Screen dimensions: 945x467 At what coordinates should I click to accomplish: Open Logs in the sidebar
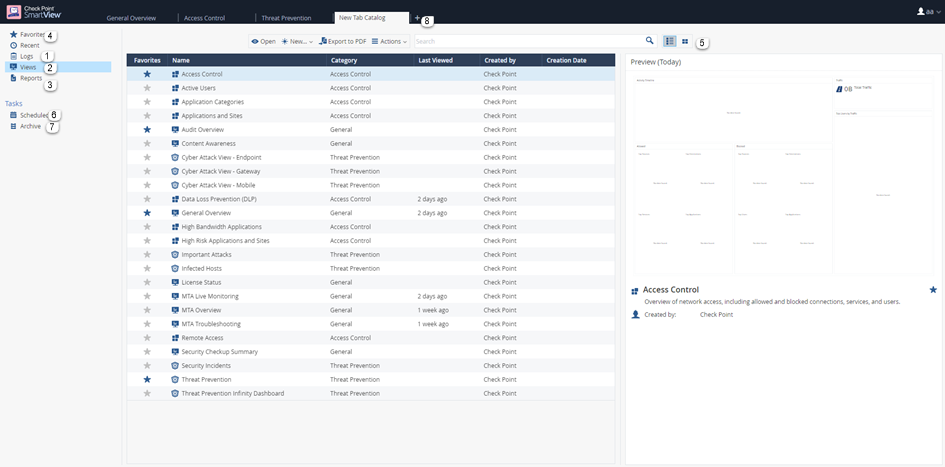(22, 56)
